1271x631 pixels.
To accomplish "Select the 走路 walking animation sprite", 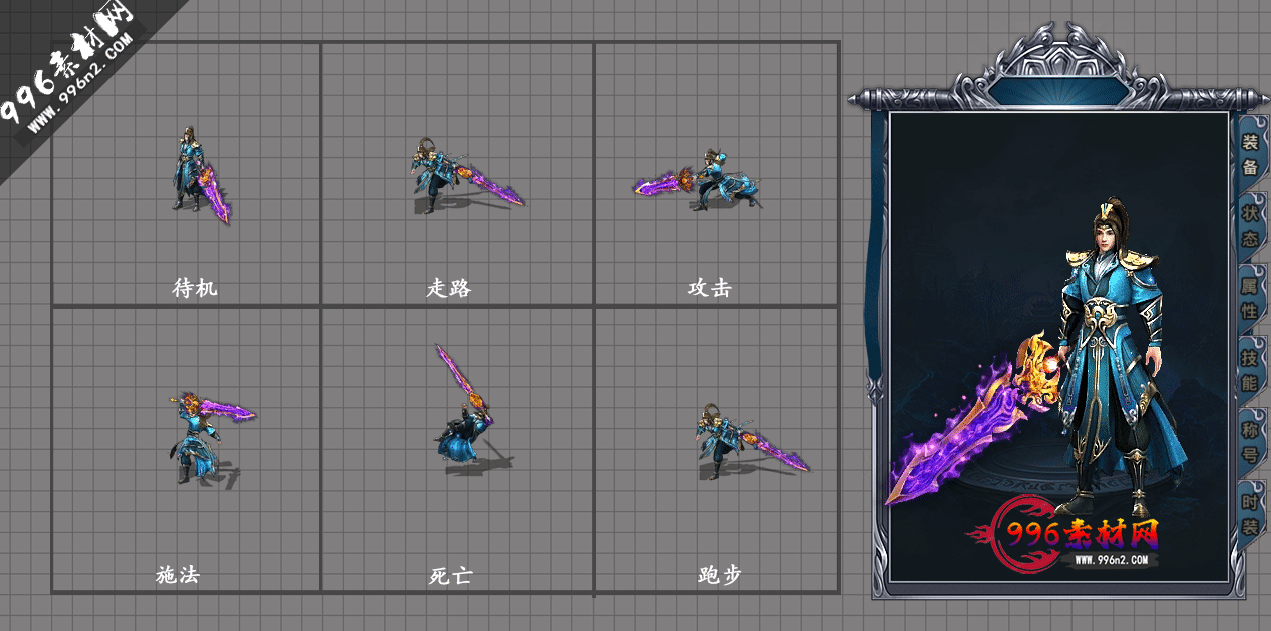I will [466, 177].
